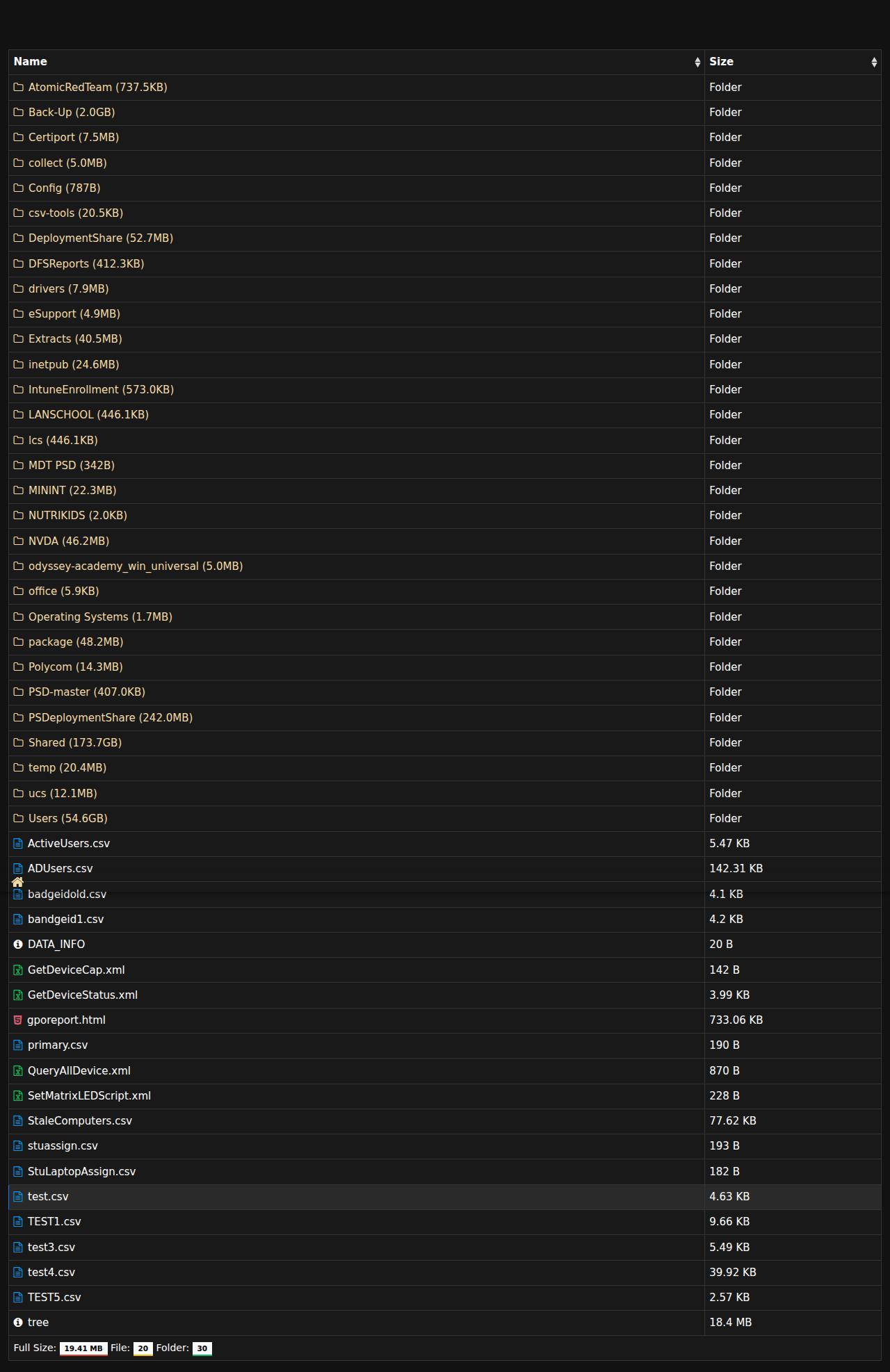This screenshot has width=890, height=1372.
Task: Click the Size column header
Action: 721,62
